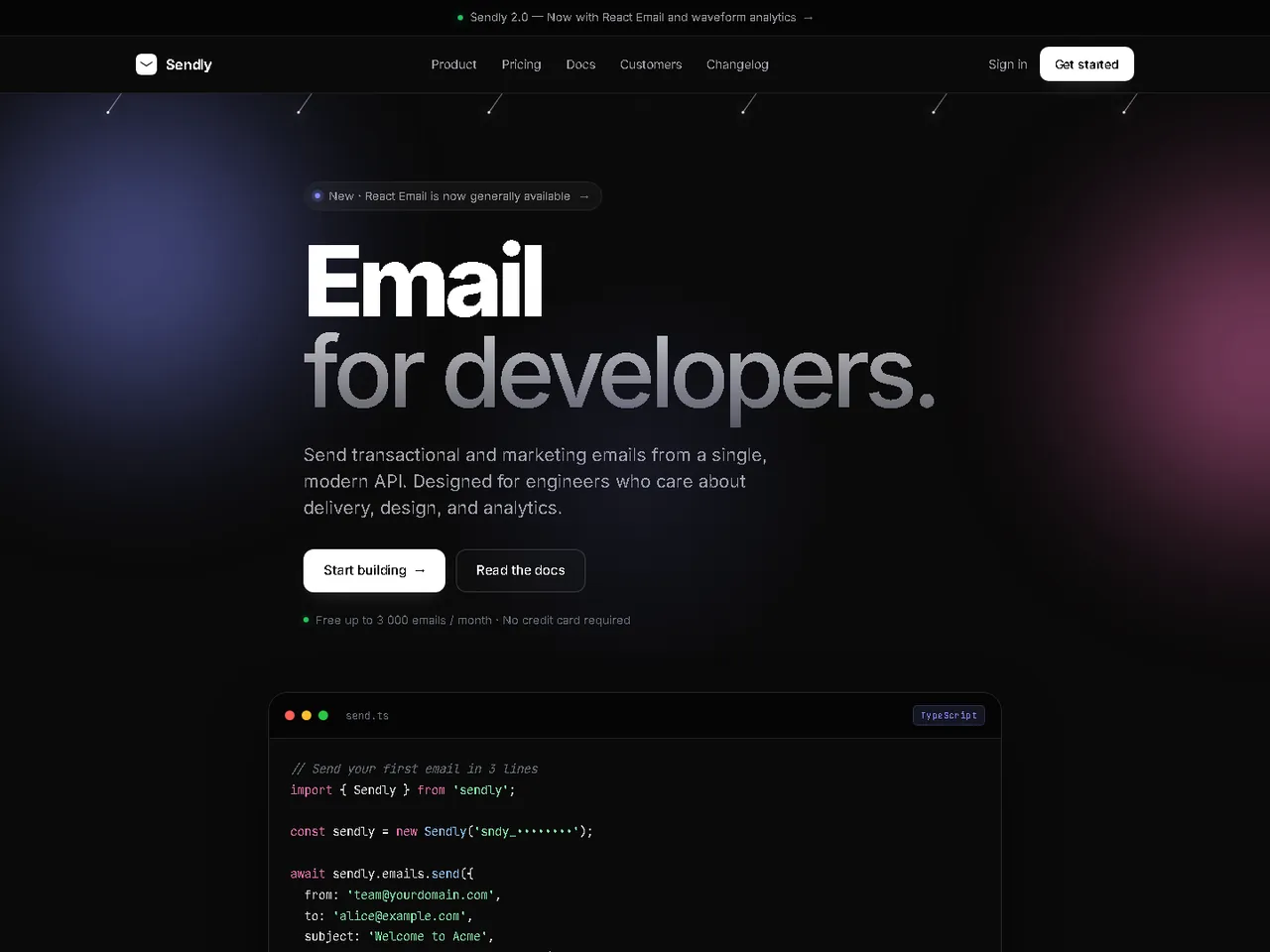Click the 'Email' headline text
This screenshot has height=952, width=1270.
click(425, 282)
